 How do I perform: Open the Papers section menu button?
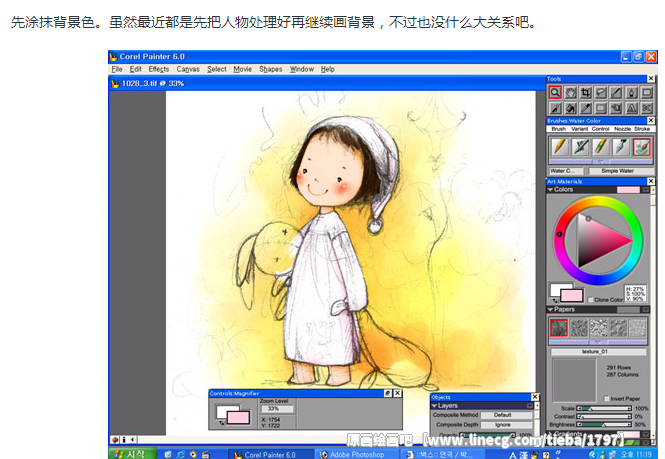click(645, 310)
